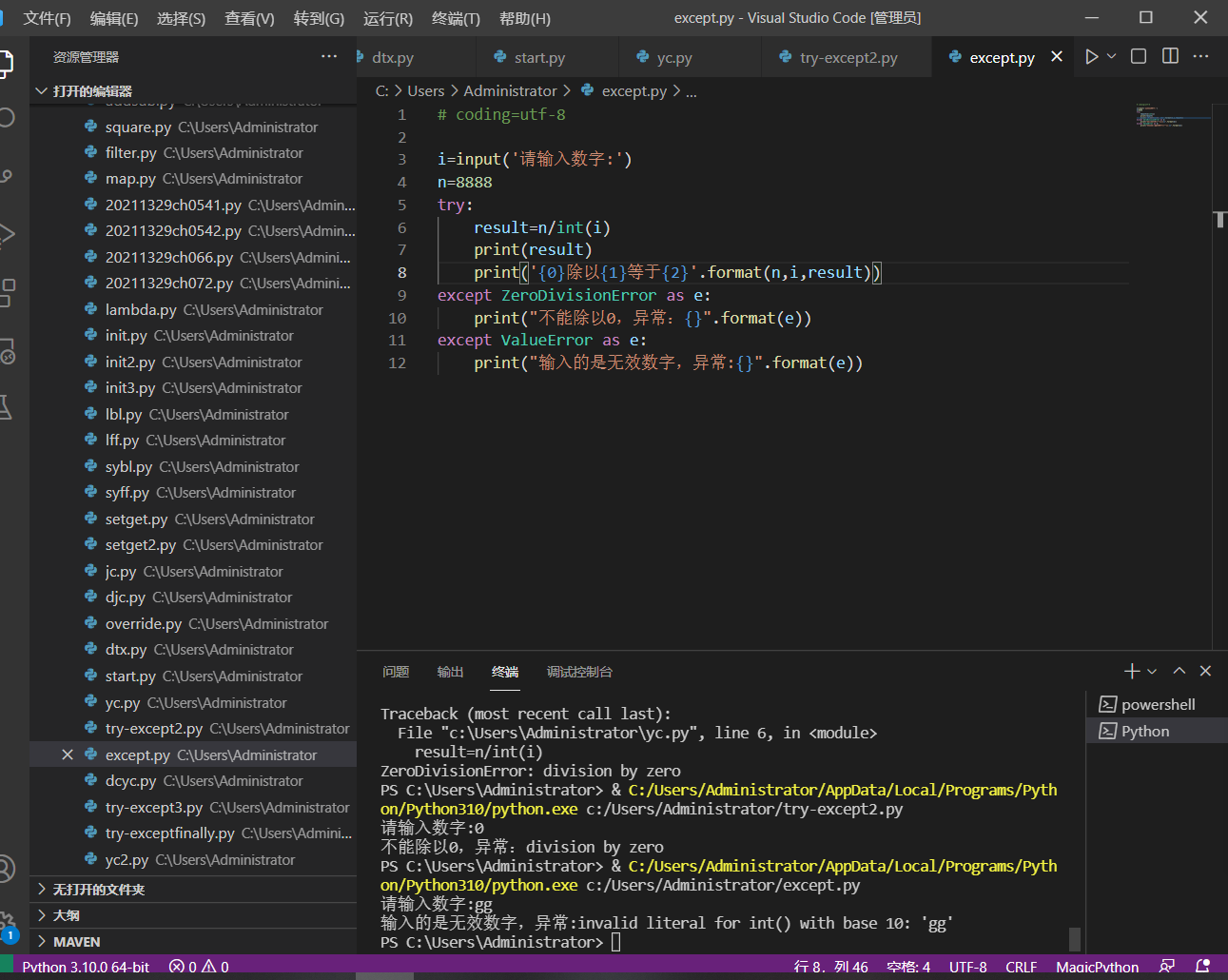The image size is (1228, 980).
Task: Open the Extensions view in the activity bar
Action: tap(6, 292)
